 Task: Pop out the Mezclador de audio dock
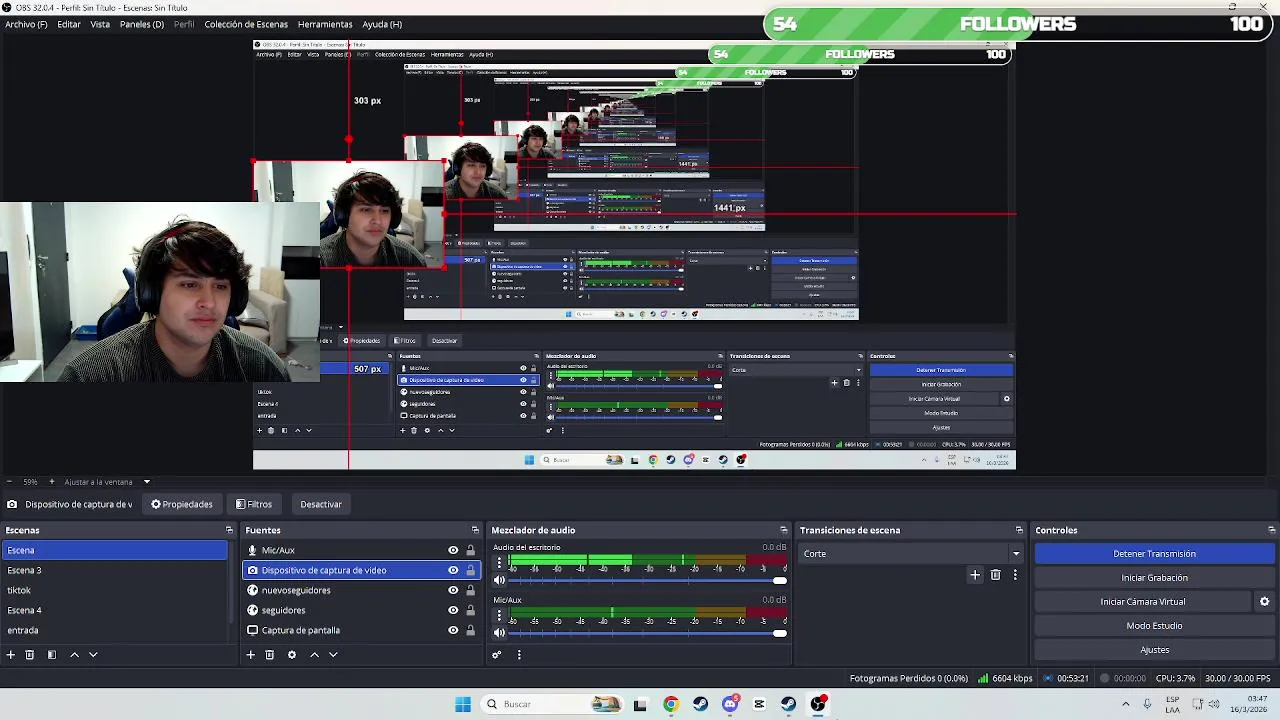pos(784,530)
